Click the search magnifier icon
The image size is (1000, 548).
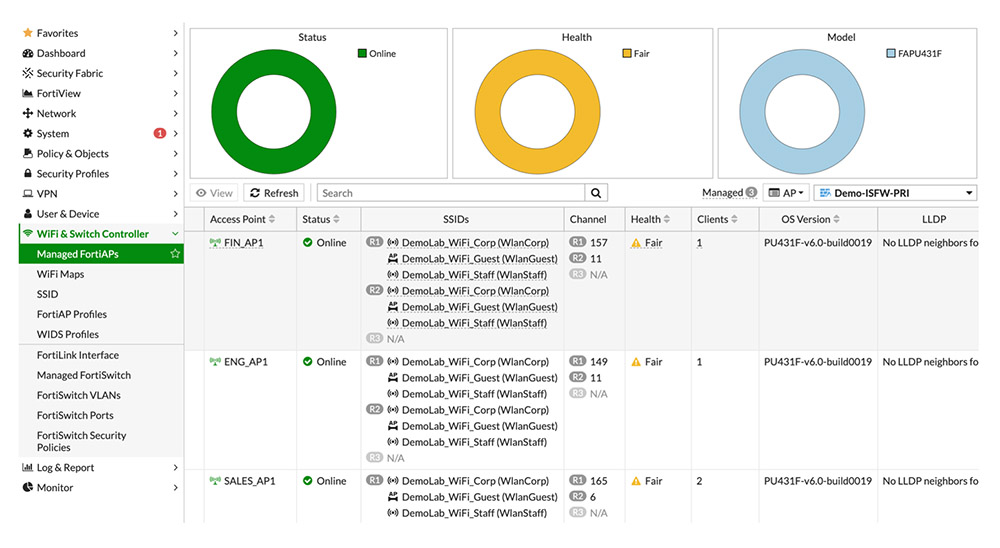596,193
